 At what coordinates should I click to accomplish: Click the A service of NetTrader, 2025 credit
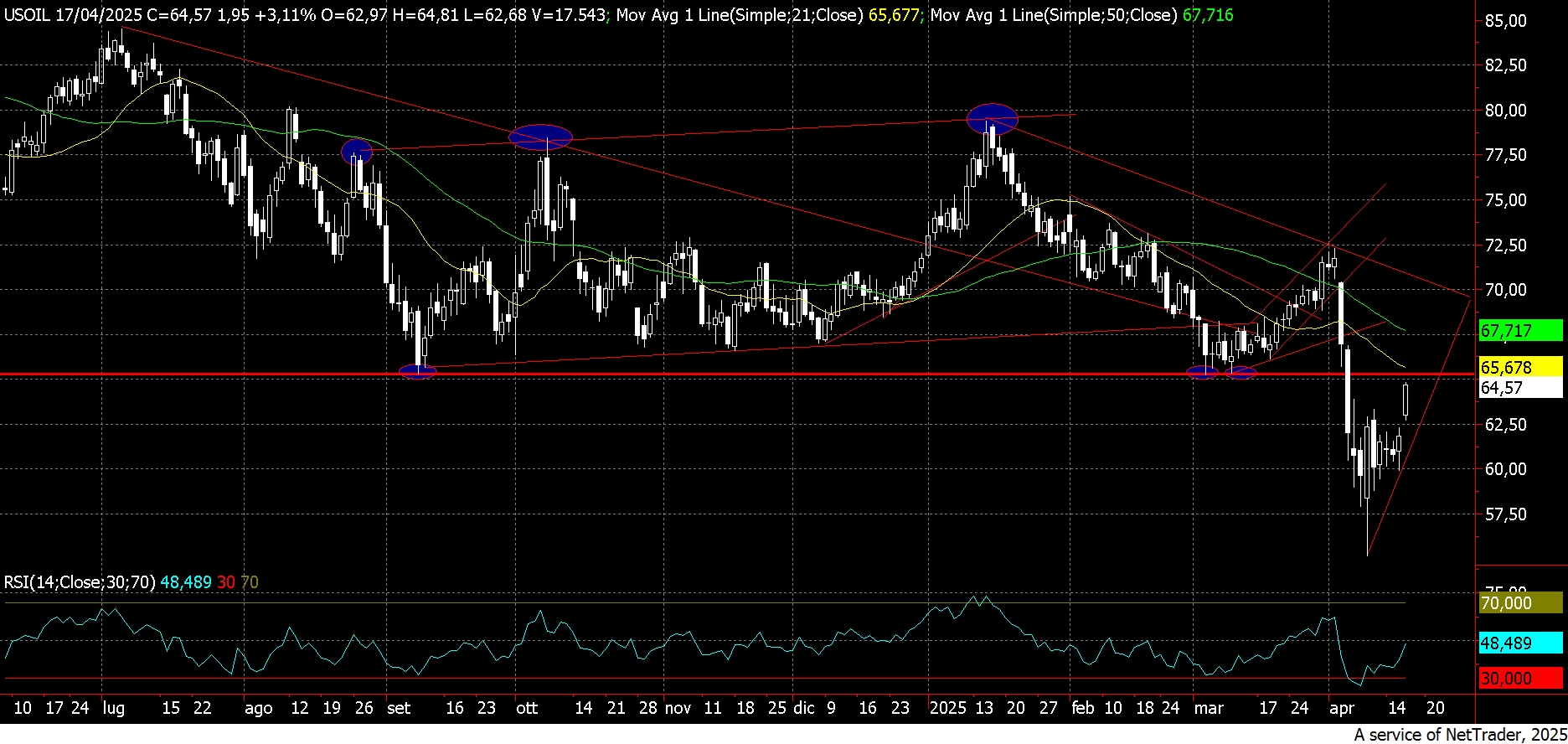(1458, 734)
